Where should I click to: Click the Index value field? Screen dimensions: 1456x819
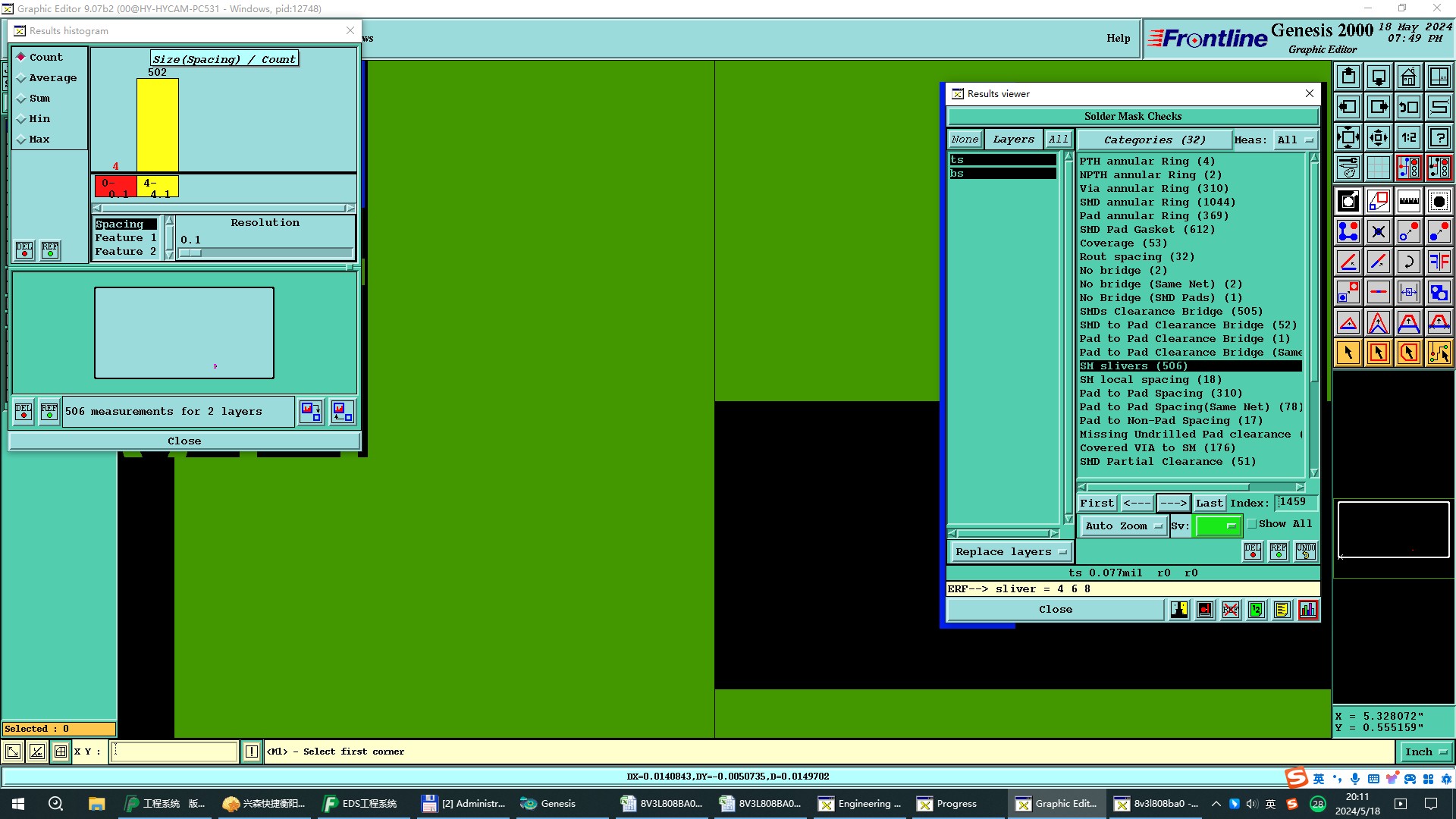(1295, 503)
